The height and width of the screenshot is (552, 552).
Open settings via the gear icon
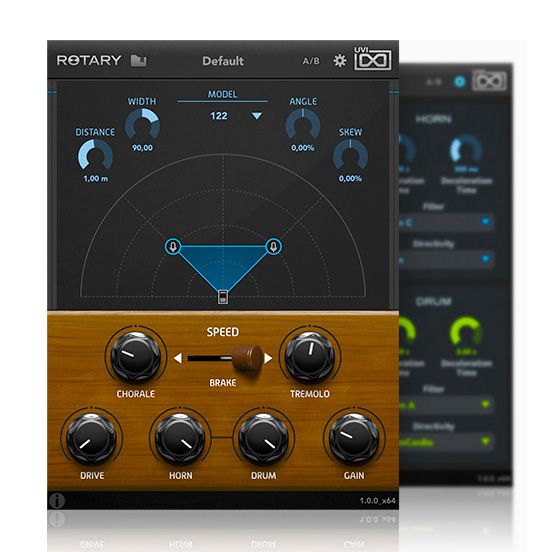(340, 61)
